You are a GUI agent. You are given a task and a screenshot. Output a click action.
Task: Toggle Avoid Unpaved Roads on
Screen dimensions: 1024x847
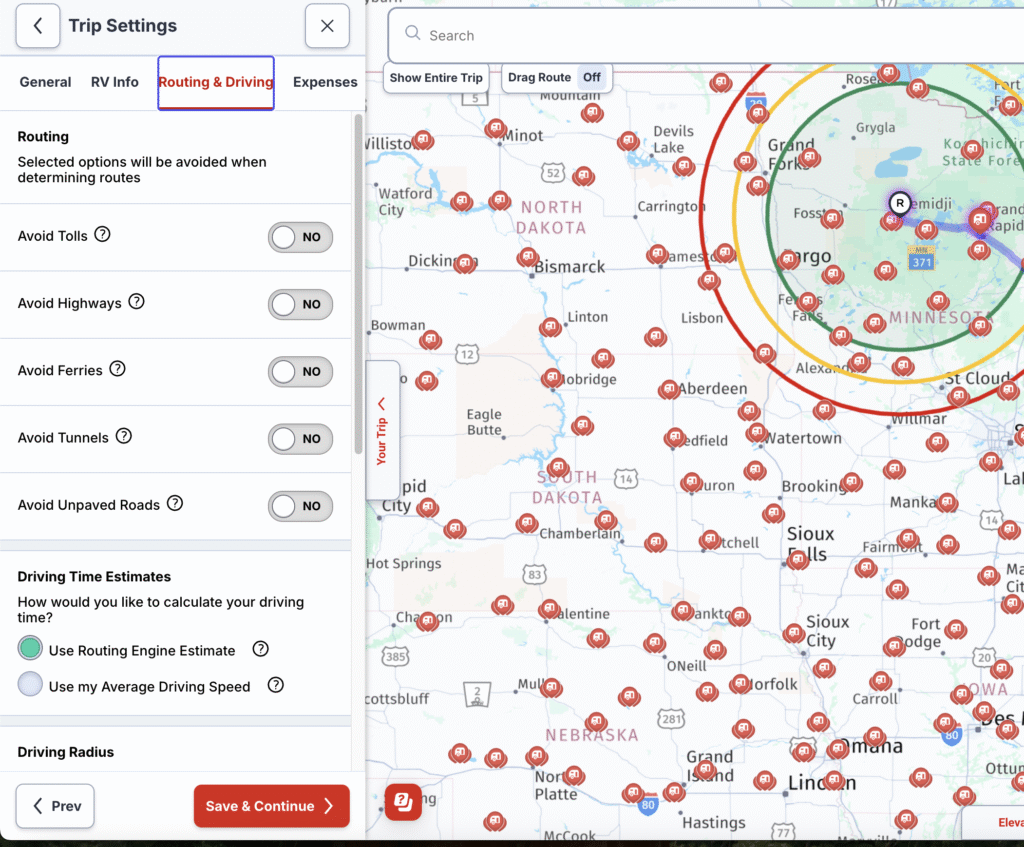tap(300, 506)
